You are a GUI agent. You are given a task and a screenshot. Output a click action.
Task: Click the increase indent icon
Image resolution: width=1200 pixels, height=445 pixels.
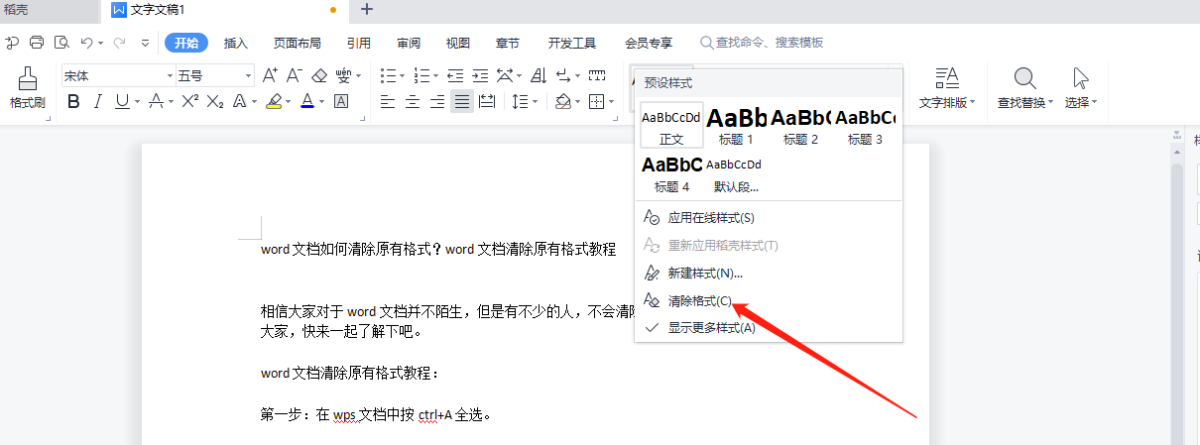click(479, 75)
